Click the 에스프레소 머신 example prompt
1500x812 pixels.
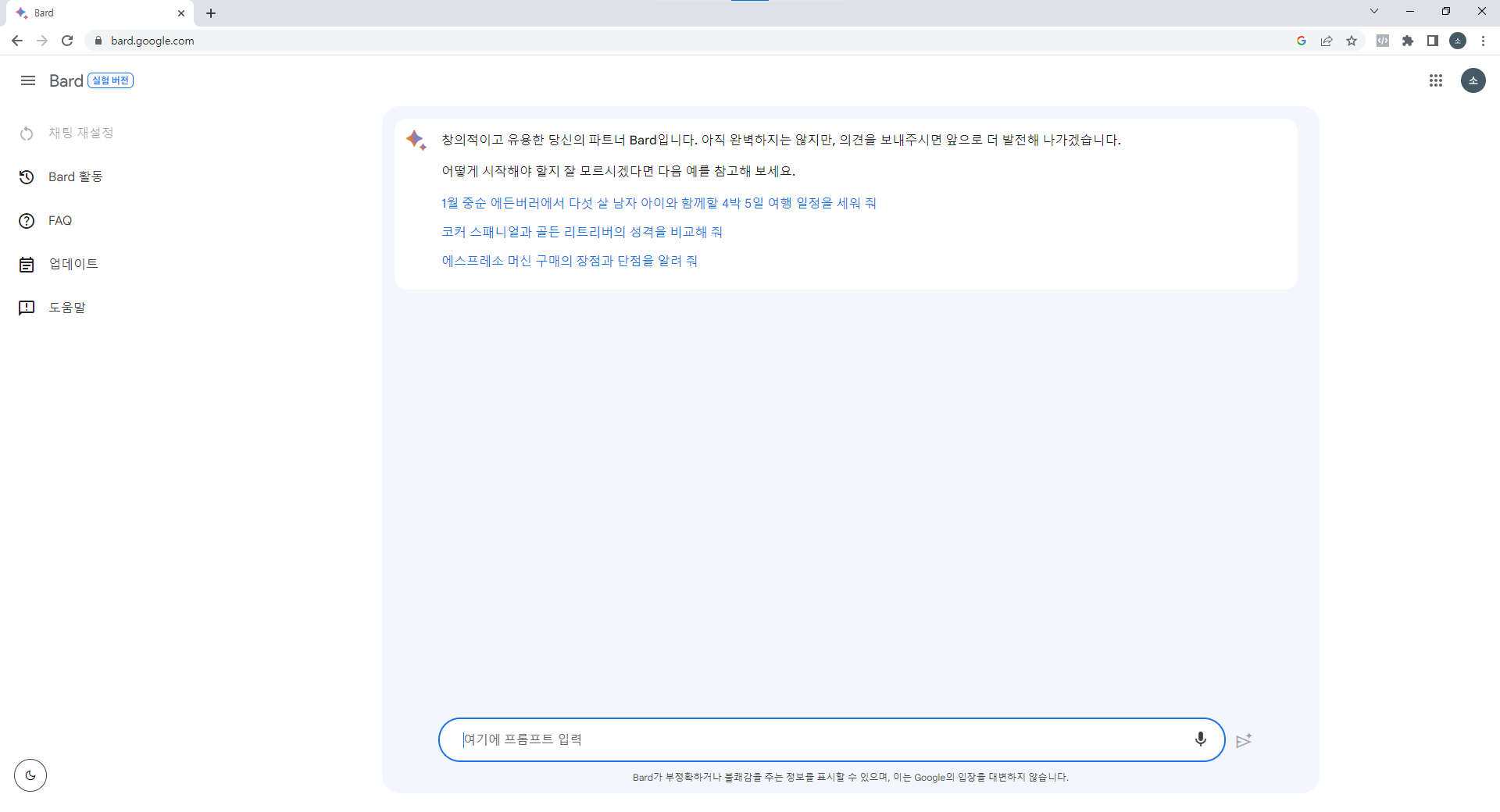tap(570, 261)
